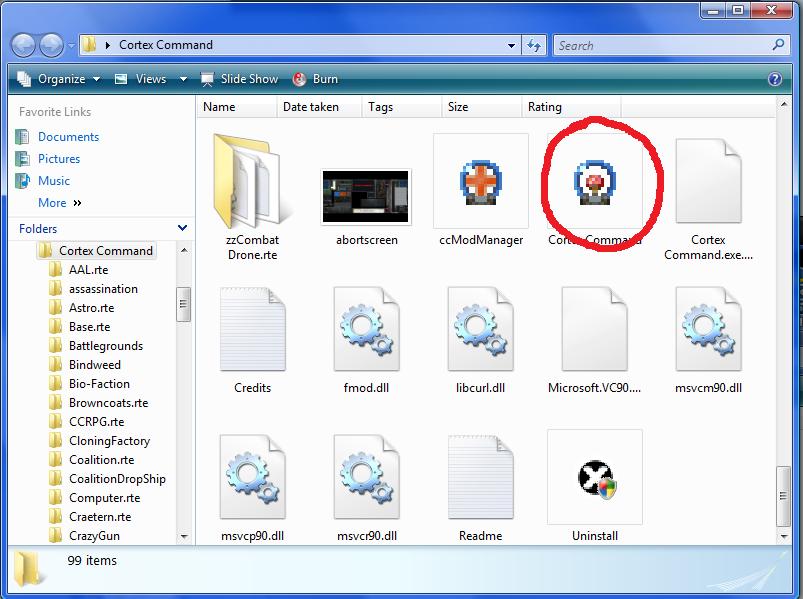Open Documents in Favorite Links
Screen dimensions: 803x599
pos(68,137)
